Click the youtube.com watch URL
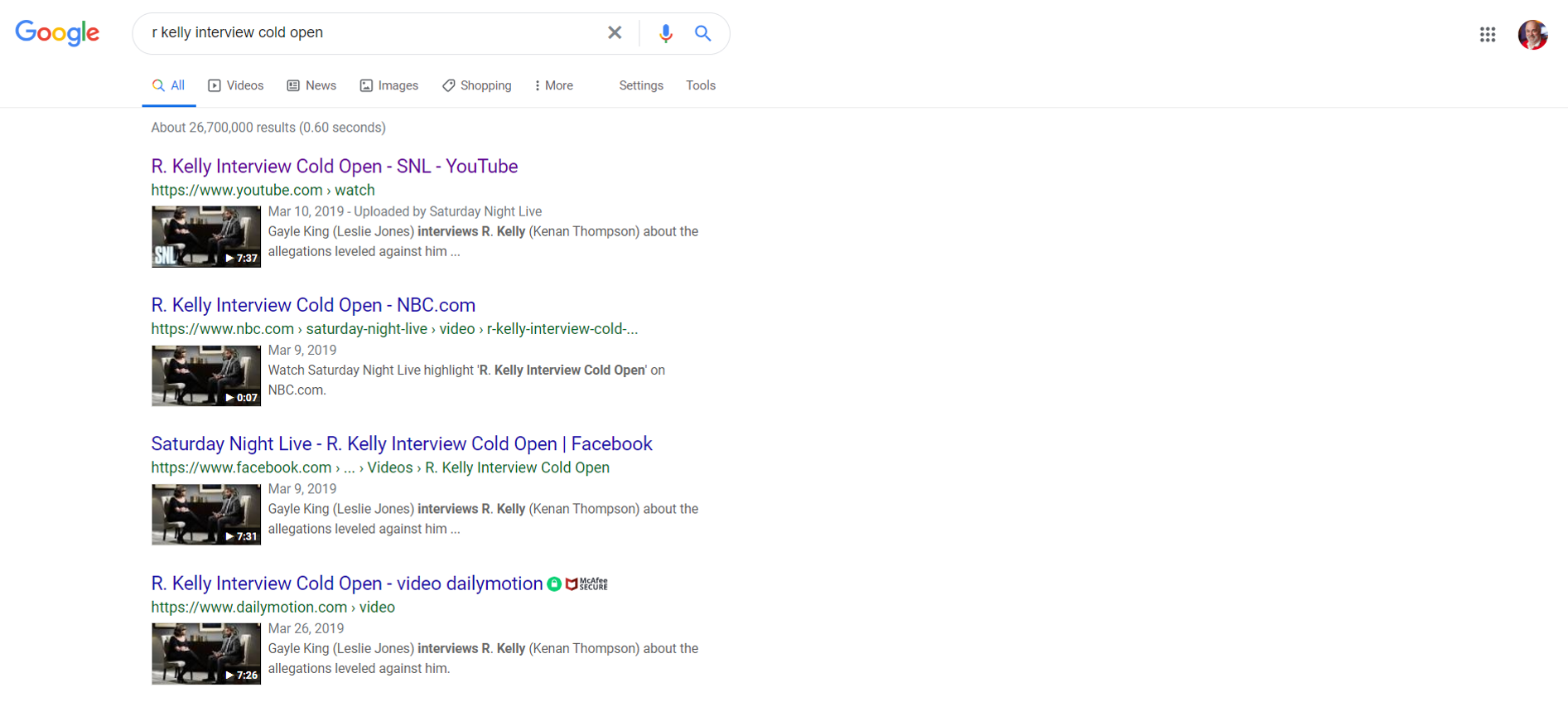Image resolution: width=1568 pixels, height=707 pixels. (x=263, y=190)
